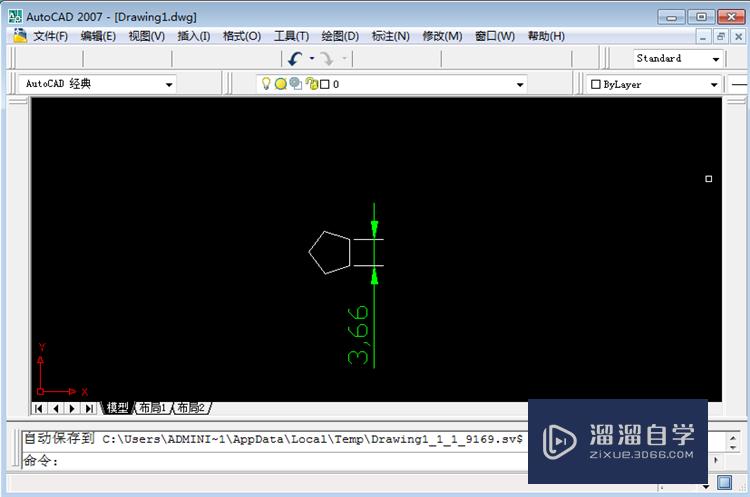Open the 编辑(E) menu
This screenshot has height=497, width=750.
[x=98, y=36]
